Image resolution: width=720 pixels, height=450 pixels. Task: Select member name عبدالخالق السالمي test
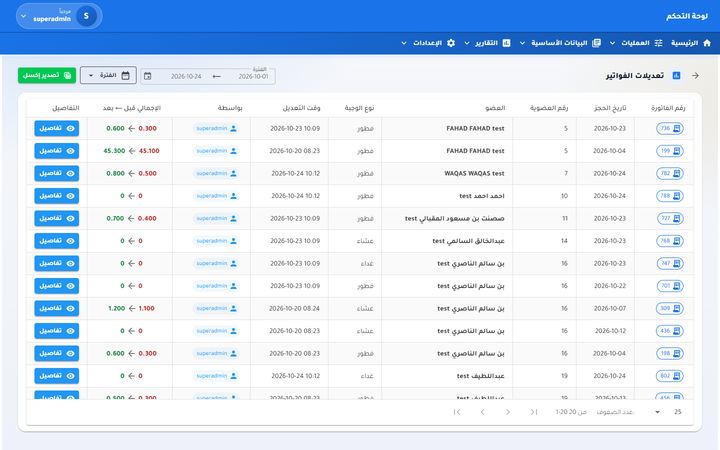click(x=468, y=241)
